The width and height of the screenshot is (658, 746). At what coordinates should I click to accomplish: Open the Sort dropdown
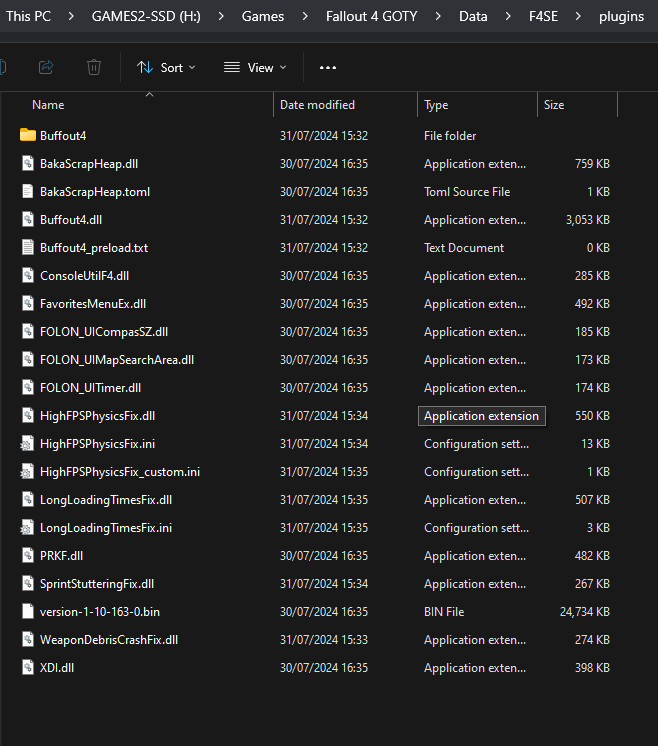click(x=166, y=68)
